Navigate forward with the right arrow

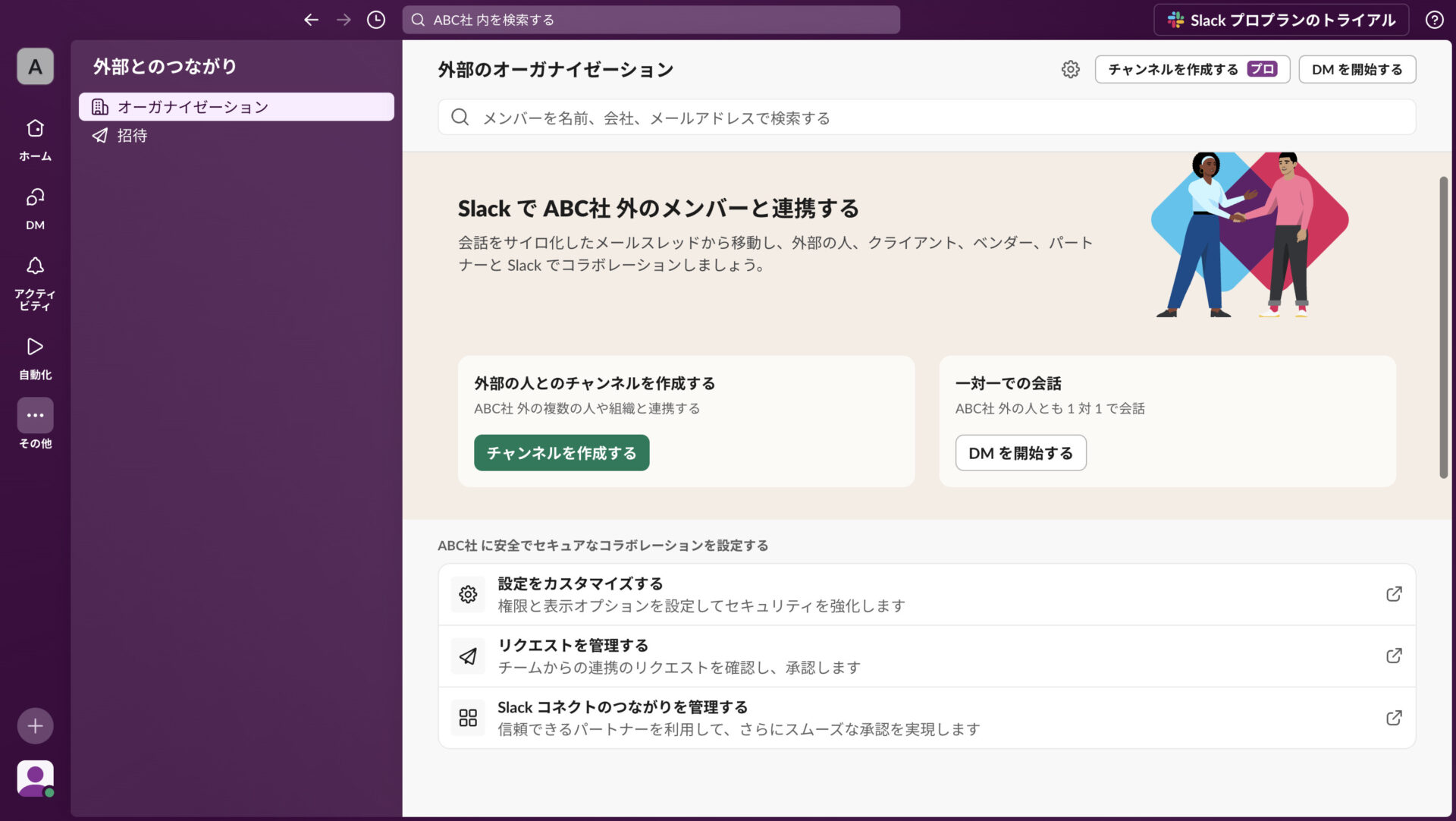344,20
